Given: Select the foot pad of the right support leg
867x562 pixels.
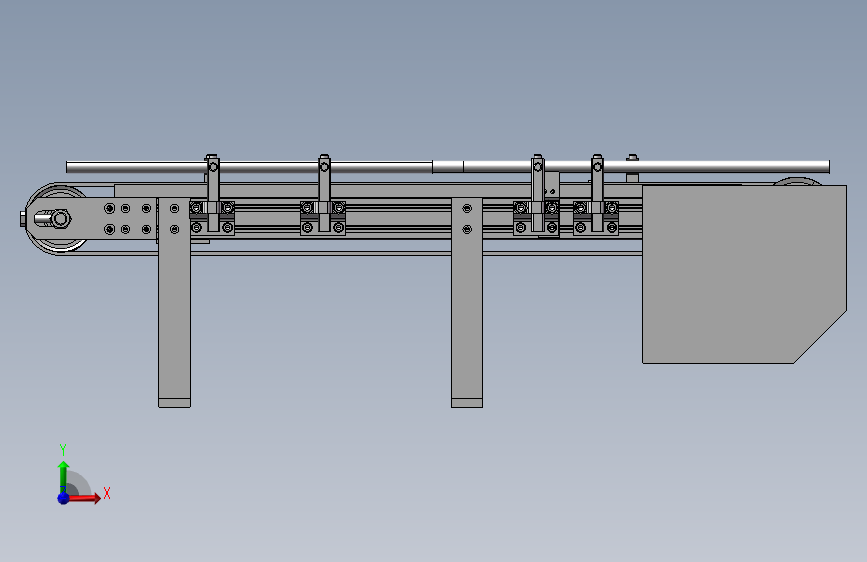Looking at the screenshot, I should point(467,403).
